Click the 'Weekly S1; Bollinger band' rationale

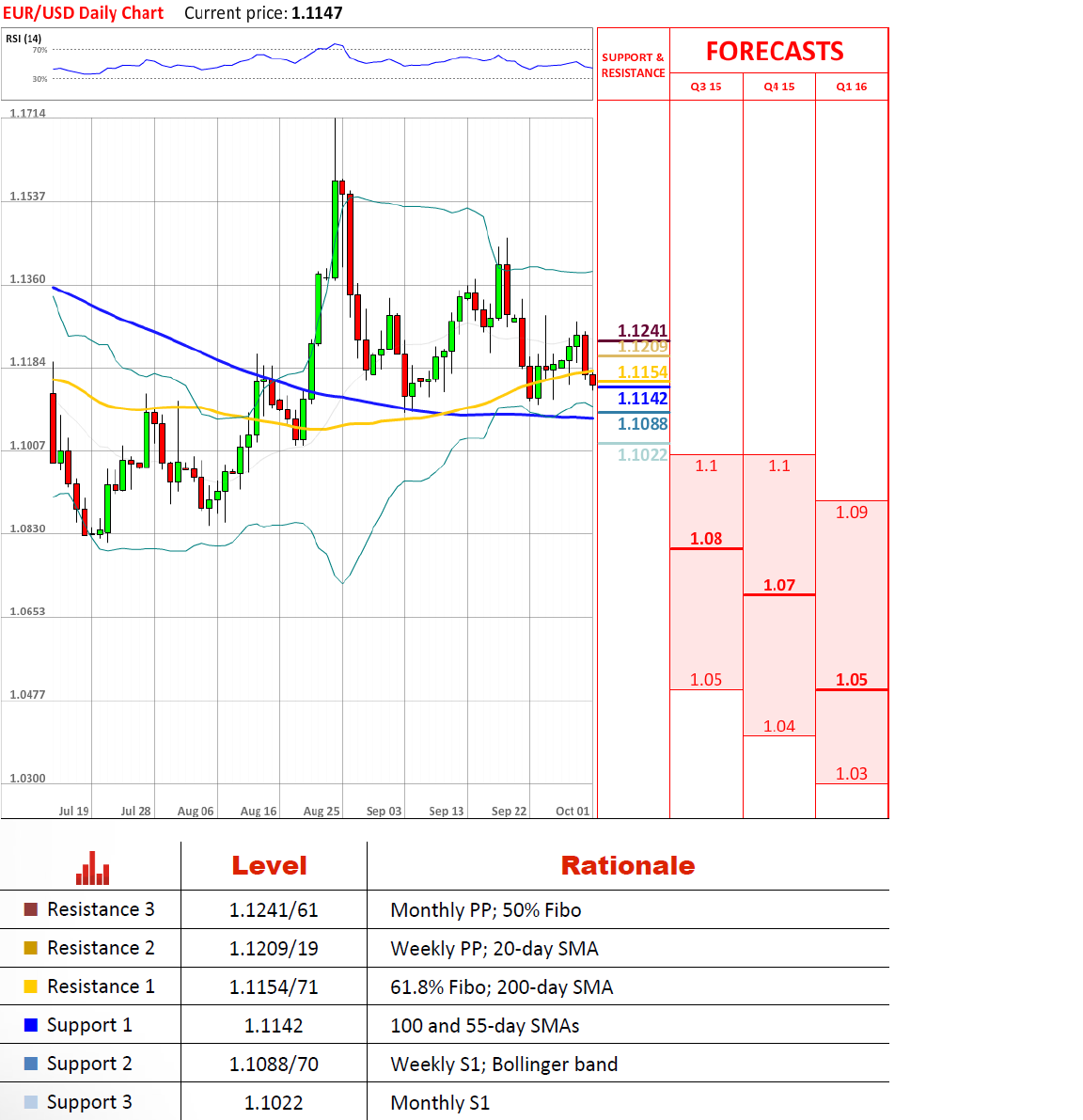click(x=504, y=1065)
